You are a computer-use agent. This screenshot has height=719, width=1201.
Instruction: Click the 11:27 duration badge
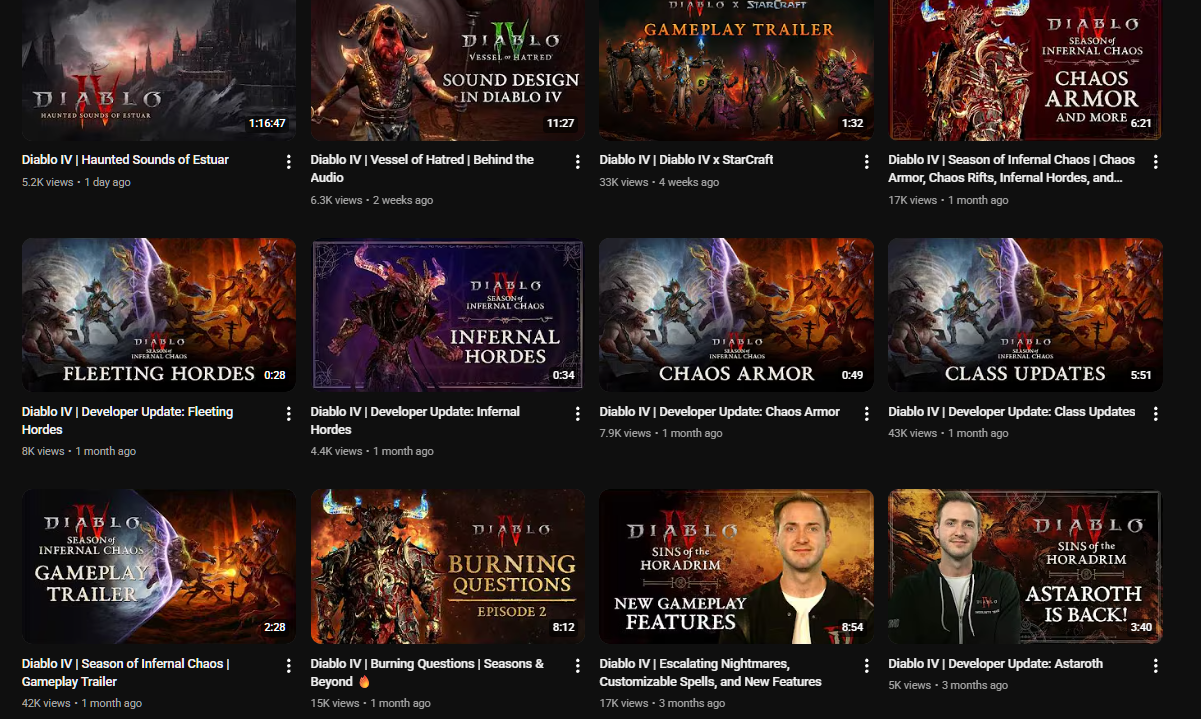click(x=561, y=124)
